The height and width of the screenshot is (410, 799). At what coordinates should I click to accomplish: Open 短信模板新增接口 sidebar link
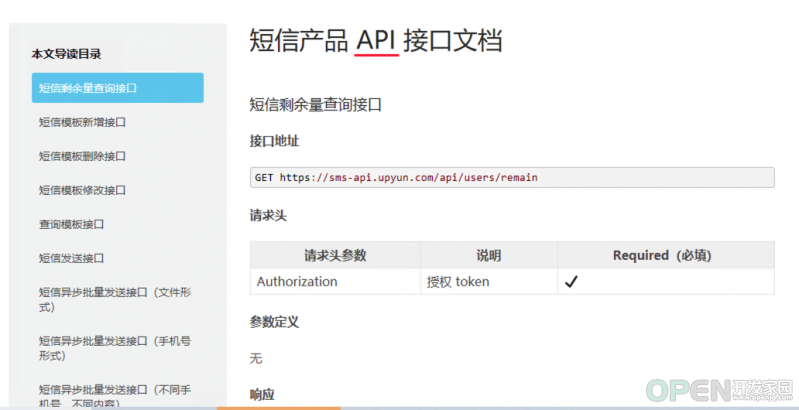coord(82,122)
